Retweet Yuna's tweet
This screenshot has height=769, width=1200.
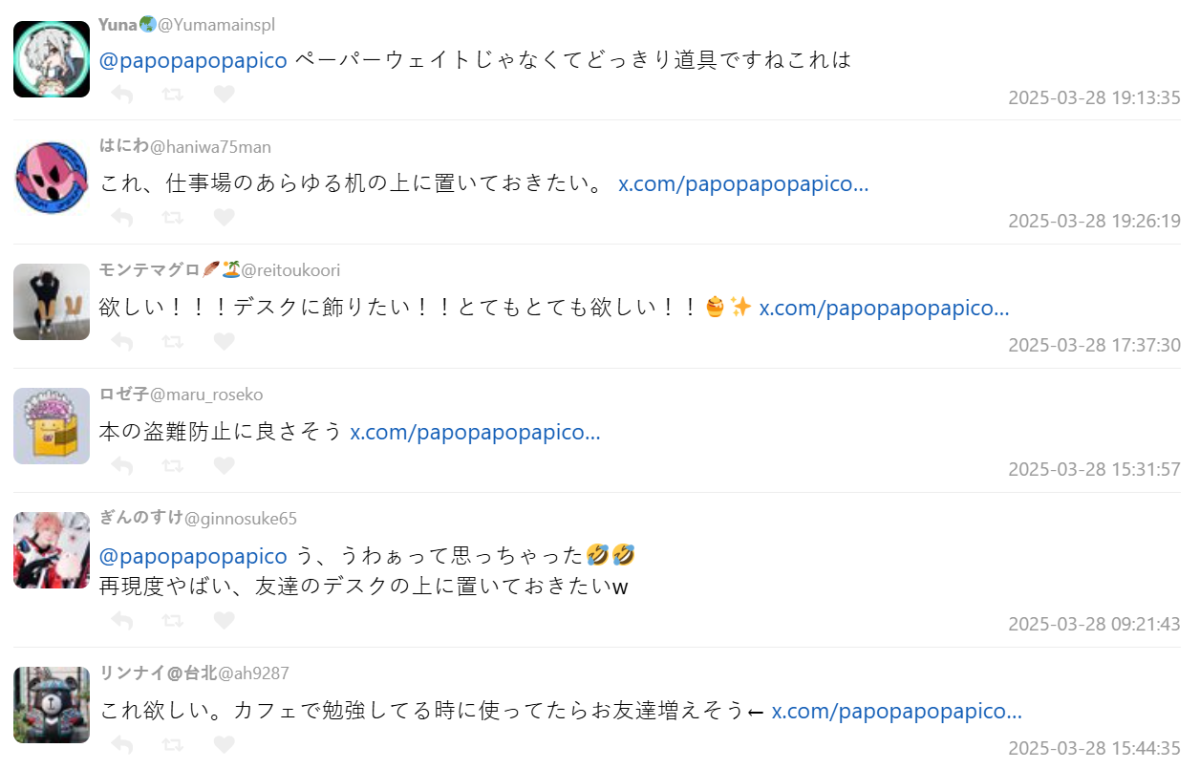pyautogui.click(x=173, y=94)
